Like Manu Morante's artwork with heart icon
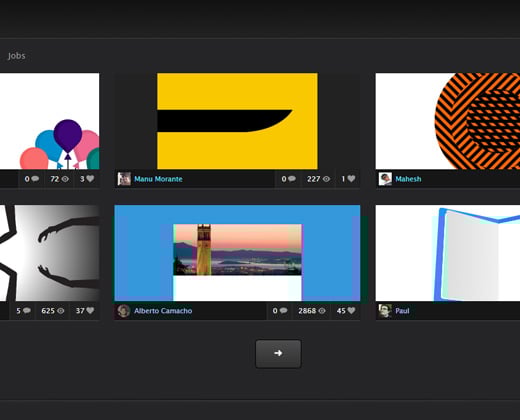The image size is (520, 420). (351, 179)
